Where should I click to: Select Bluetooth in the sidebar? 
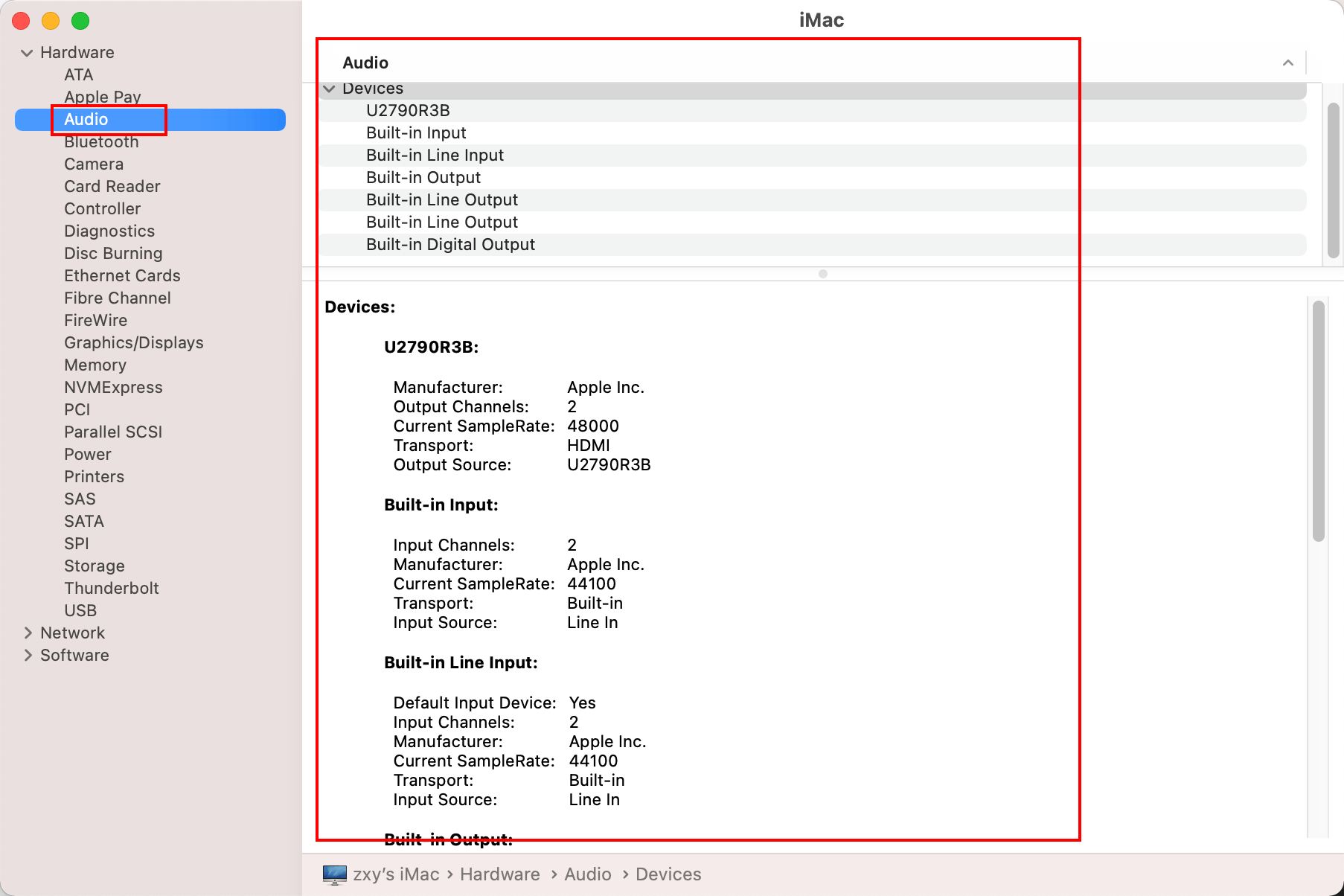pos(101,142)
